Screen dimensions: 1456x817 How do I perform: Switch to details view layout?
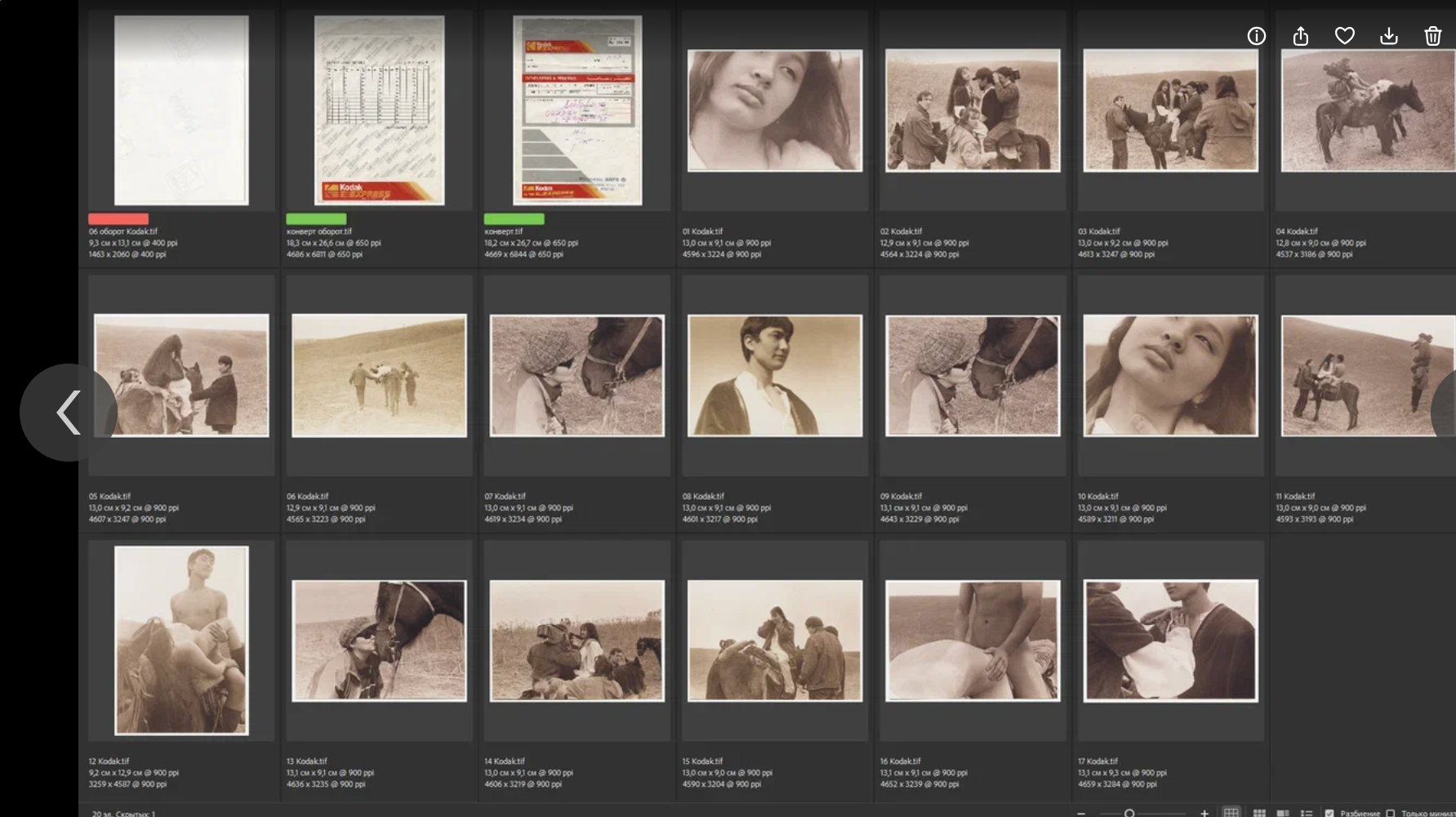[x=1283, y=813]
